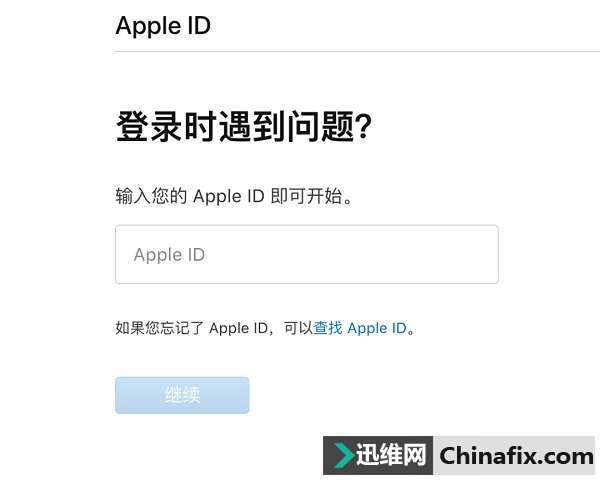This screenshot has height=480, width=600.
Task: Click the 可以 text before the link
Action: (x=298, y=328)
